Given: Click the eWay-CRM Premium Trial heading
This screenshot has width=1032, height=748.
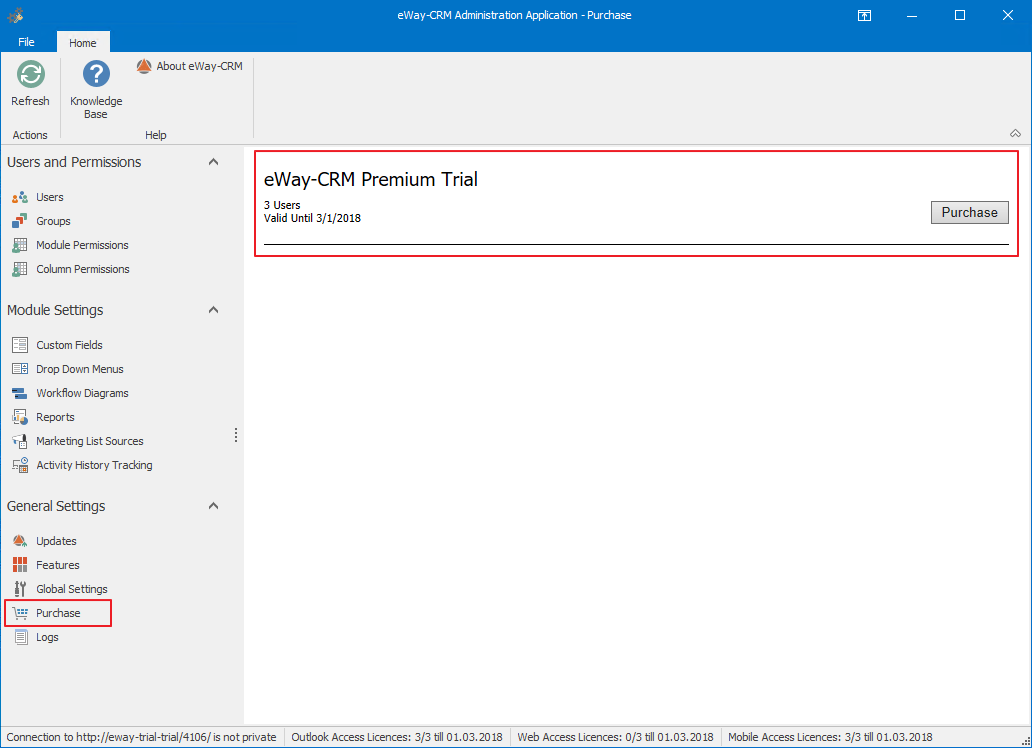Looking at the screenshot, I should pyautogui.click(x=371, y=179).
